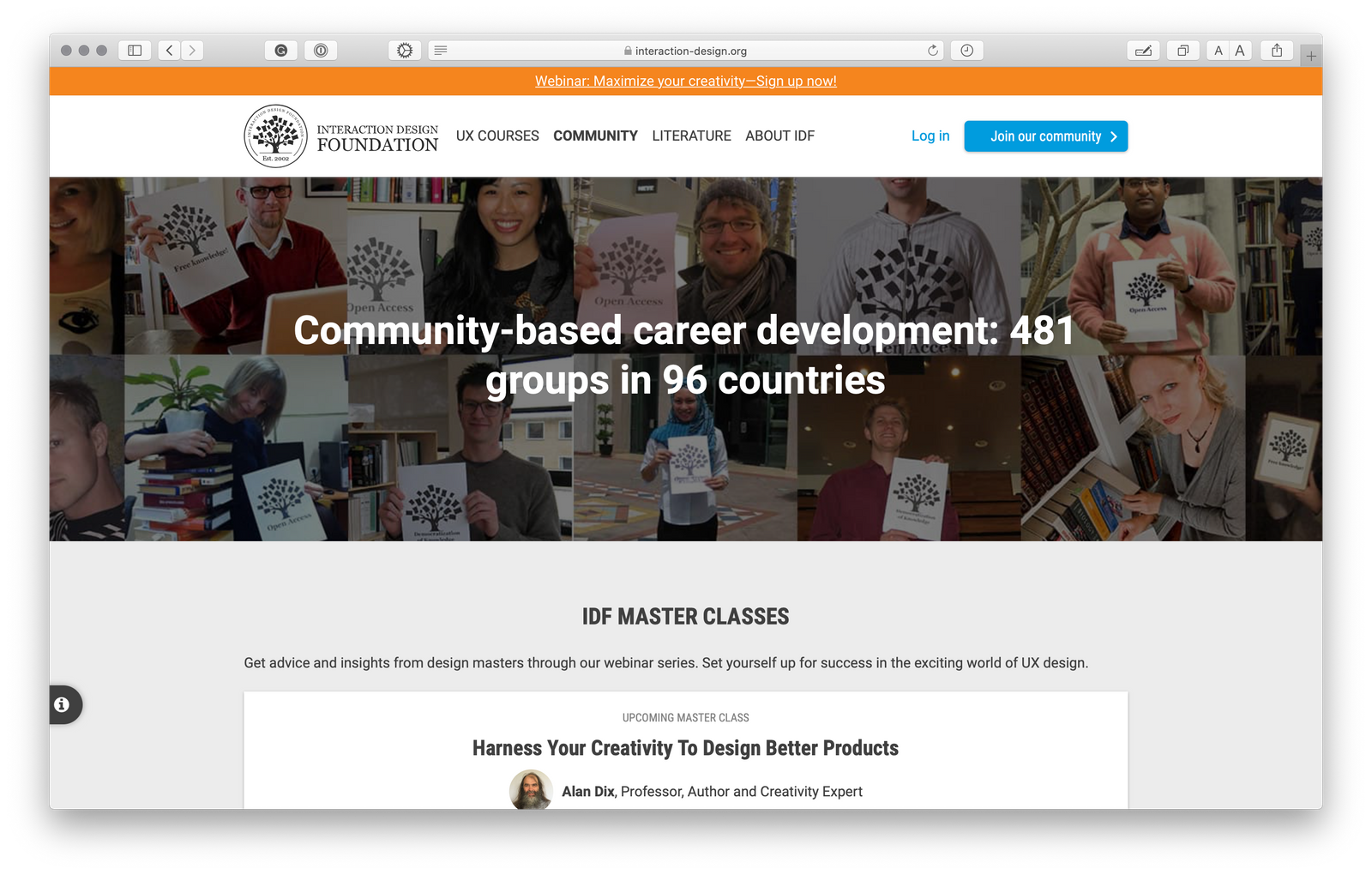Screen dimensions: 1372x875
Task: Toggle the Safari sidebar
Action: coord(135,51)
